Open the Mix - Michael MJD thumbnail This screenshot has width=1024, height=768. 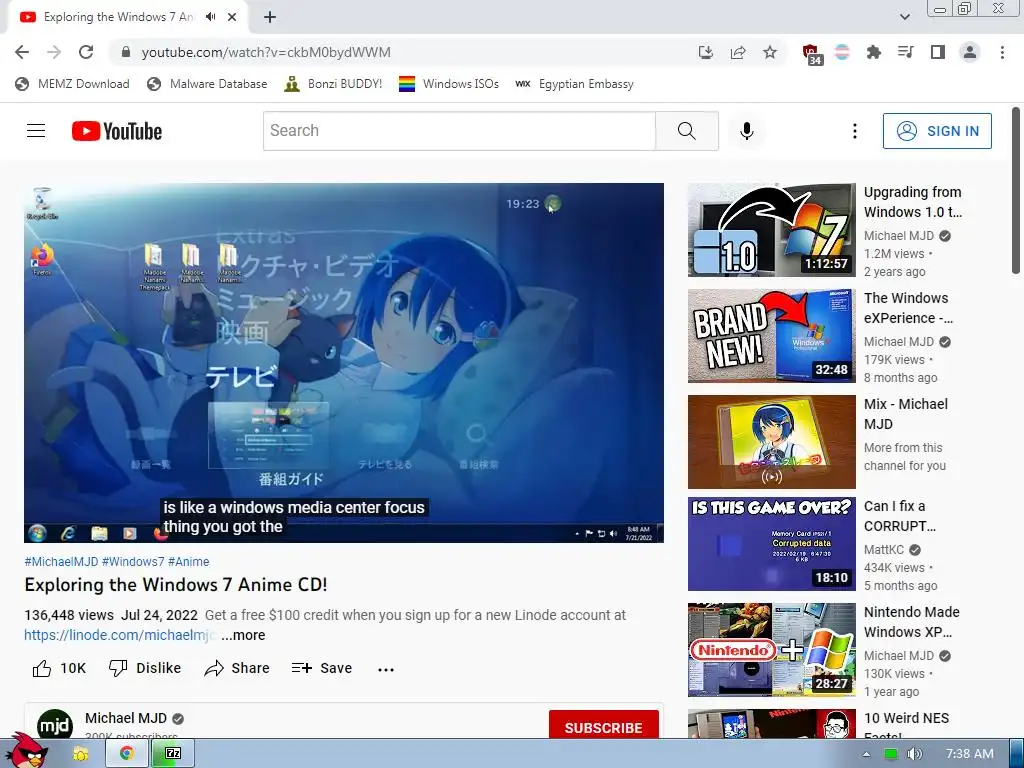tap(771, 442)
